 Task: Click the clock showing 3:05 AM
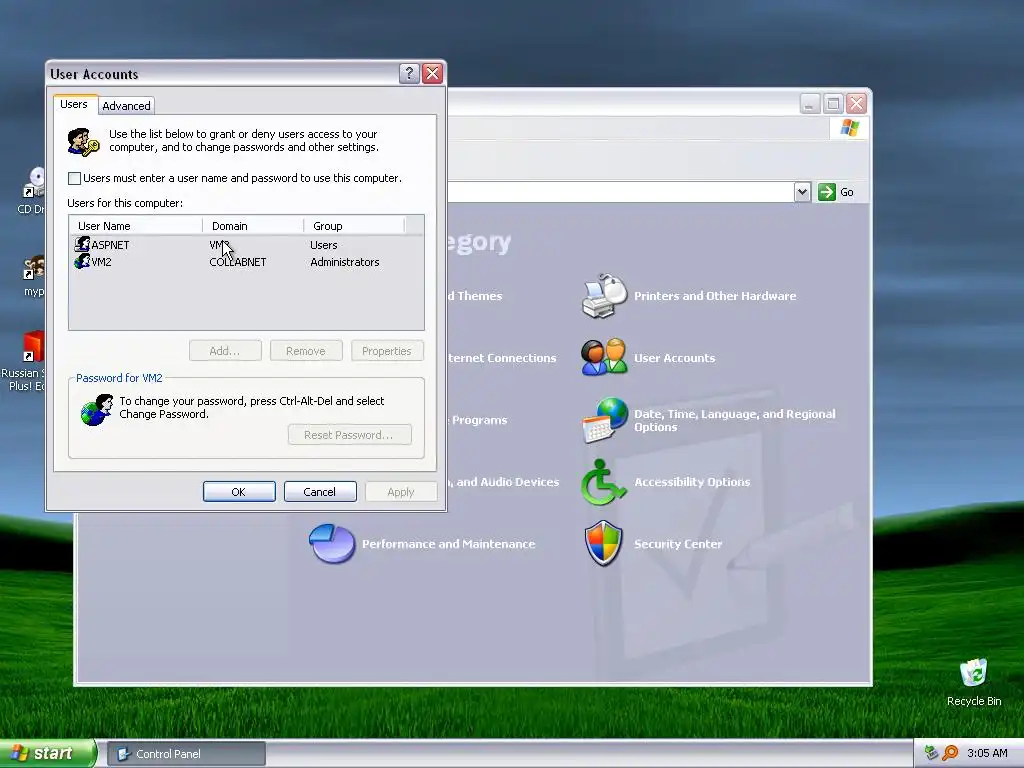987,753
